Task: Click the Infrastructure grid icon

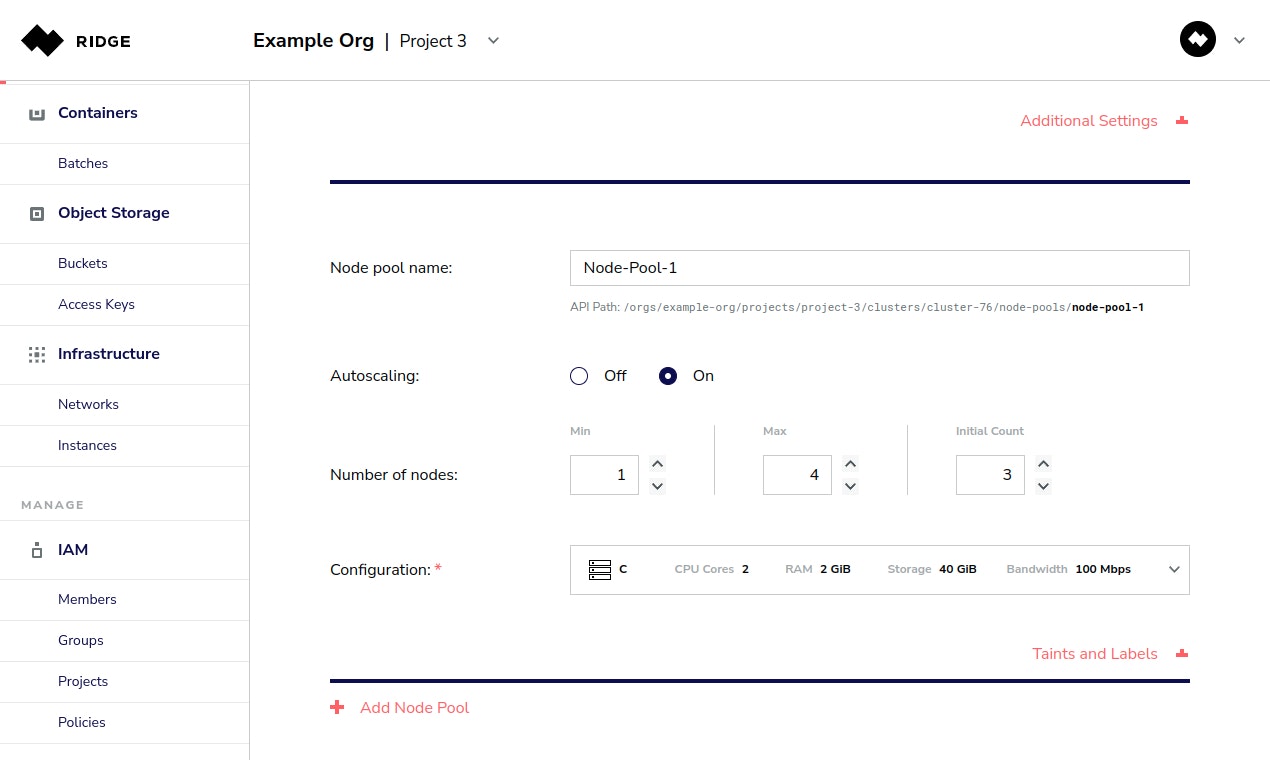Action: [37, 354]
